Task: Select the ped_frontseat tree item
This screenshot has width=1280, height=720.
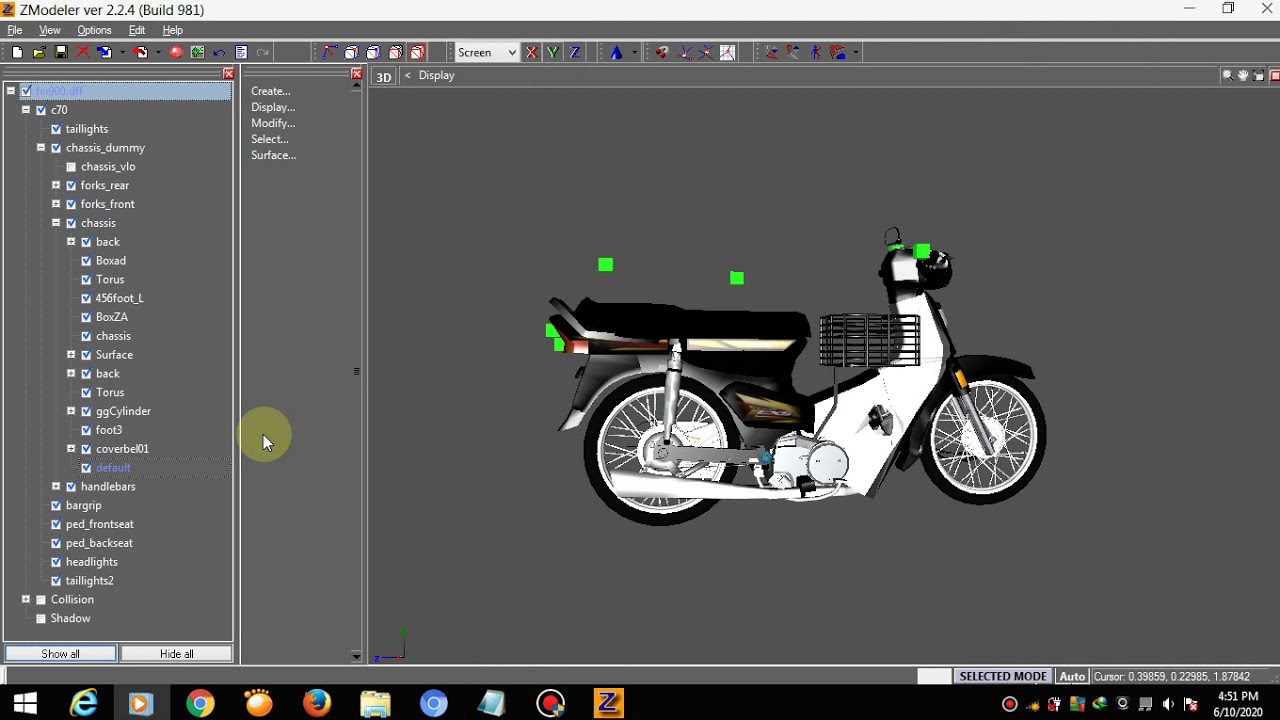Action: 99,524
